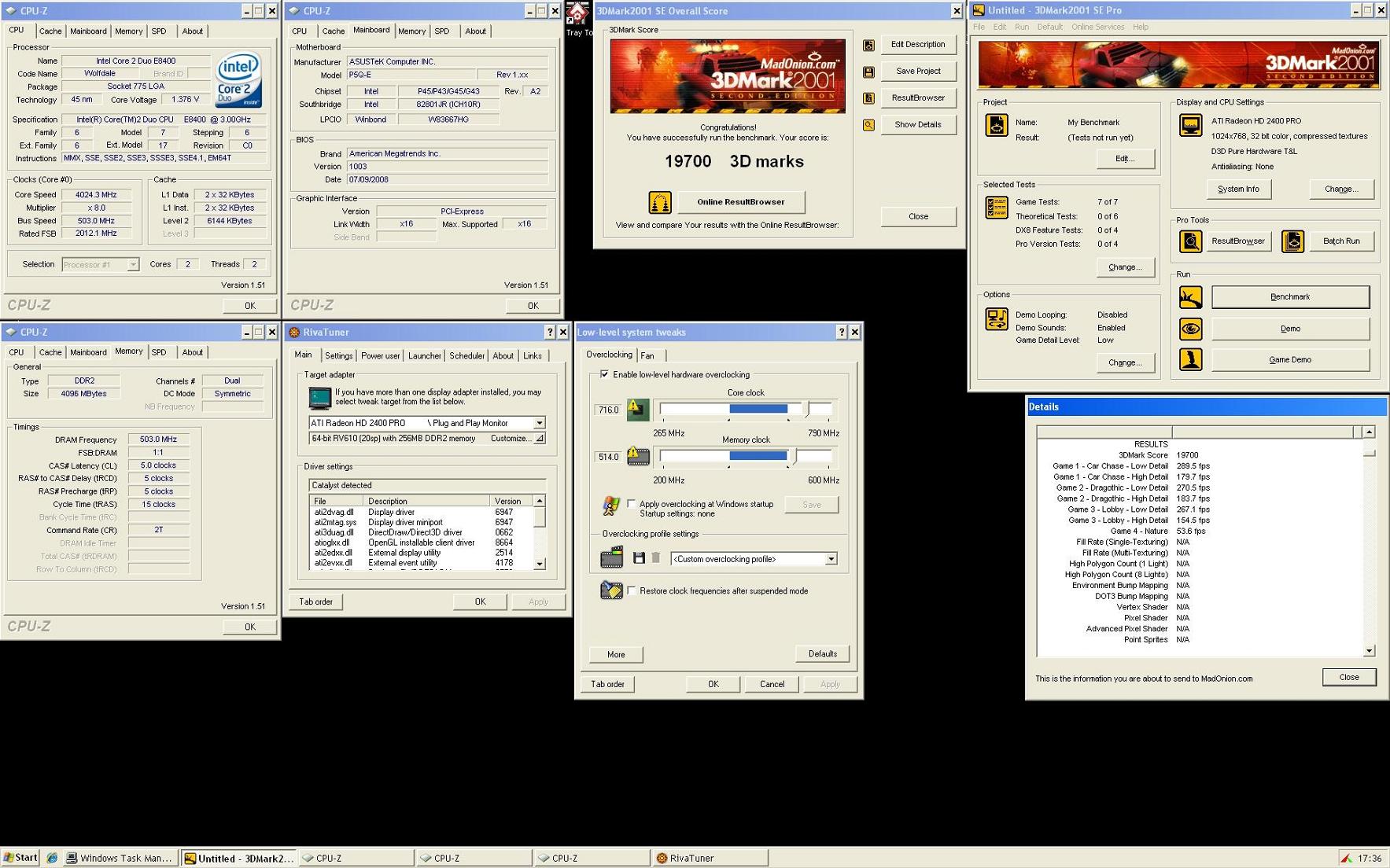Click the Edit button in Project section
The width and height of the screenshot is (1390, 868).
click(x=1125, y=158)
